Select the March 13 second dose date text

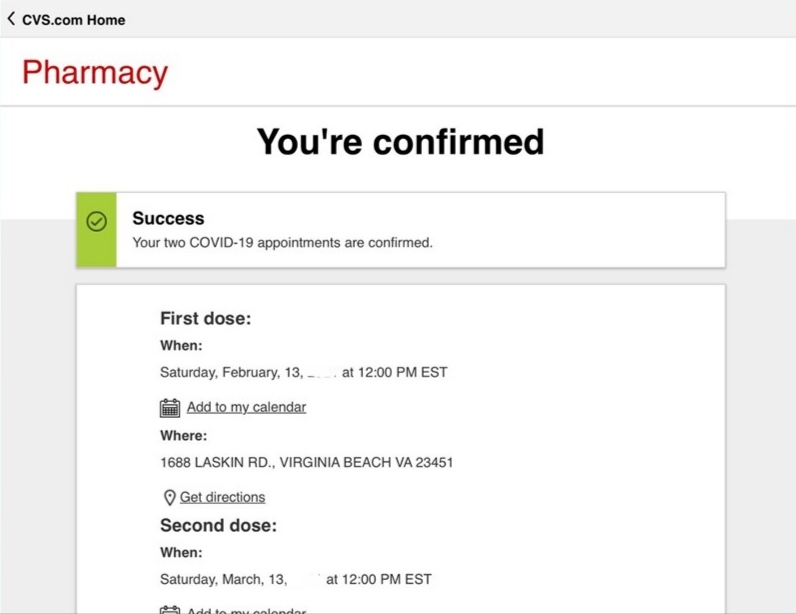click(x=295, y=579)
